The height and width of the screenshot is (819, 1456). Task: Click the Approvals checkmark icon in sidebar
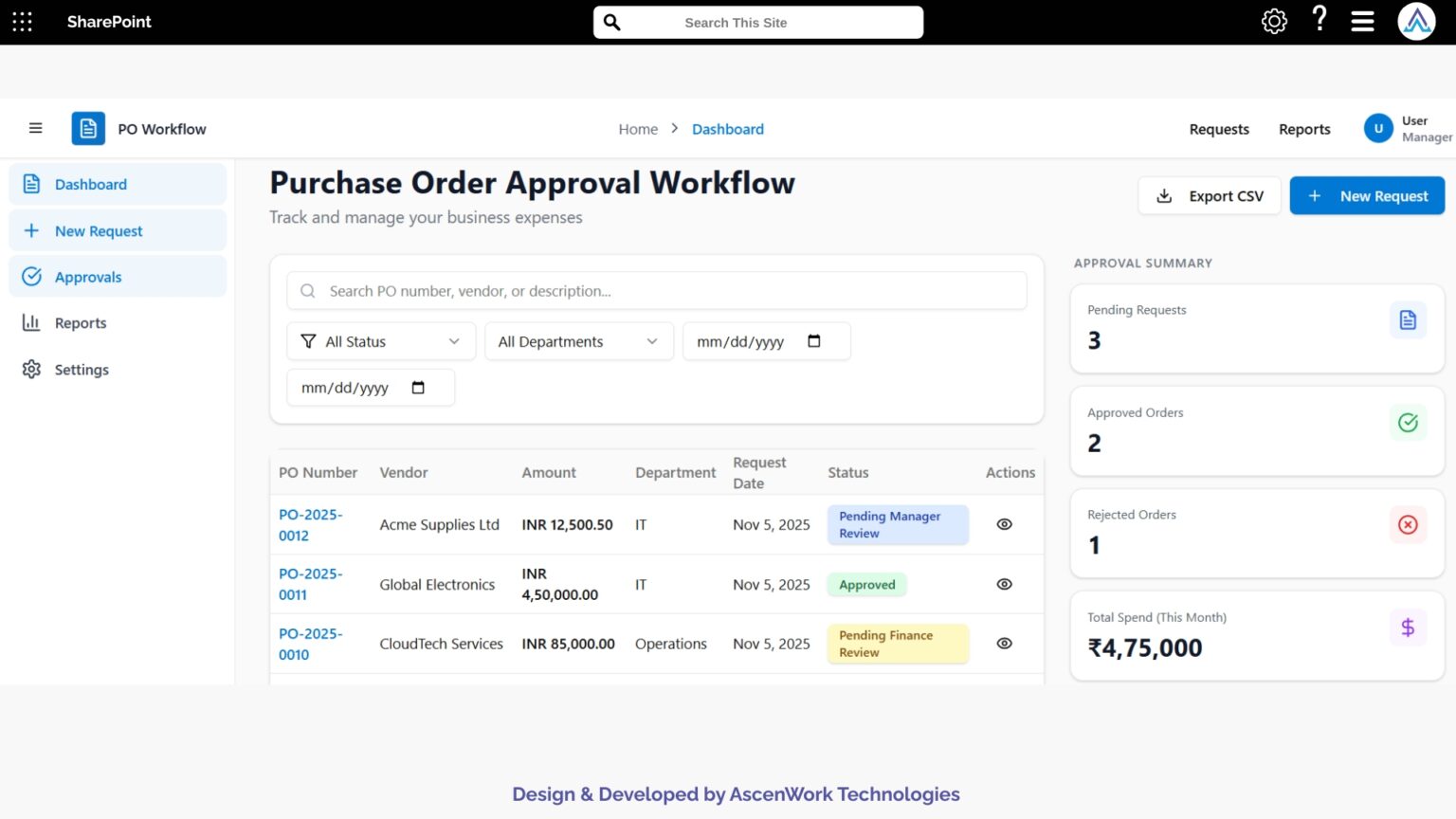pos(31,276)
